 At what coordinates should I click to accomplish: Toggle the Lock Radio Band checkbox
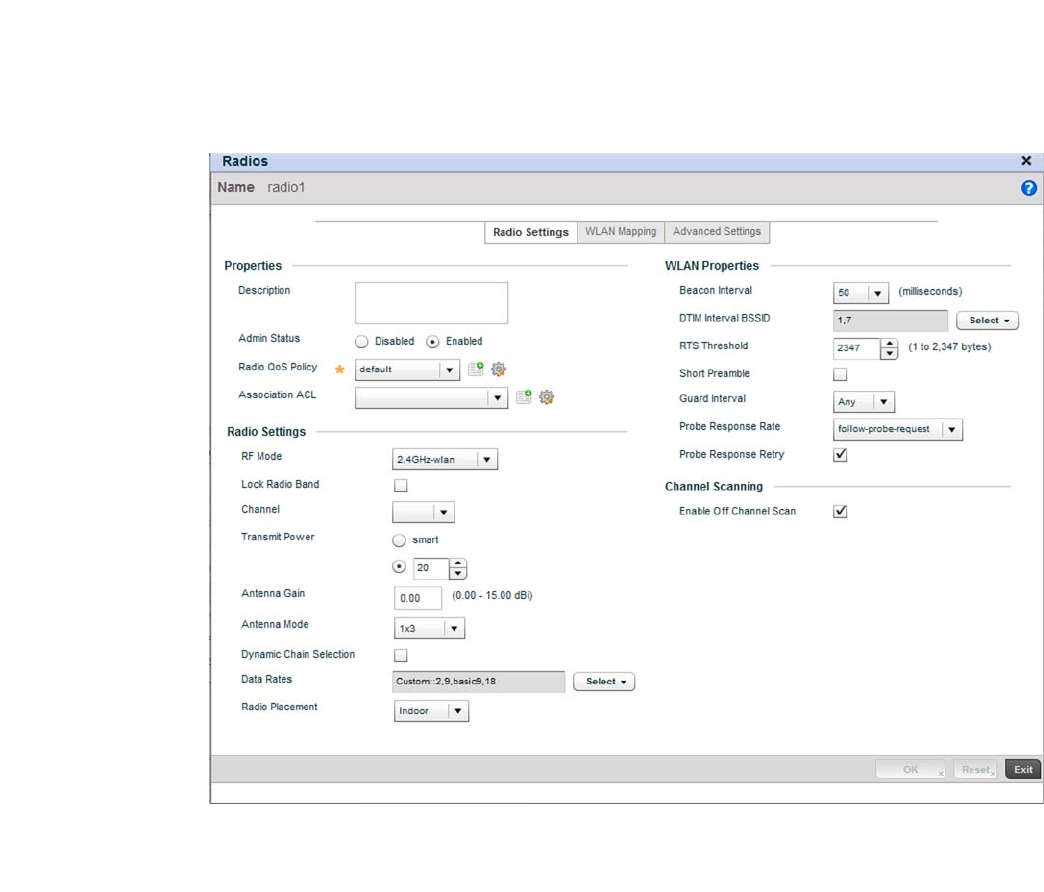coord(401,485)
